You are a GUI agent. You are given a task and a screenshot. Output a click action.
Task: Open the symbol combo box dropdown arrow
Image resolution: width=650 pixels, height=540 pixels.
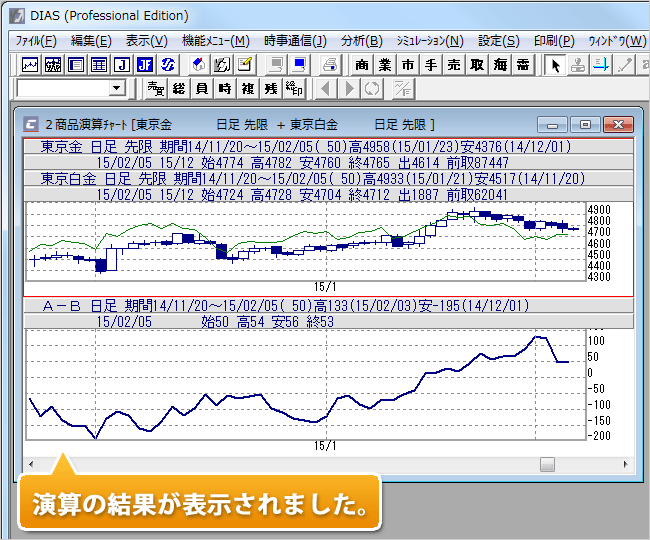[117, 89]
